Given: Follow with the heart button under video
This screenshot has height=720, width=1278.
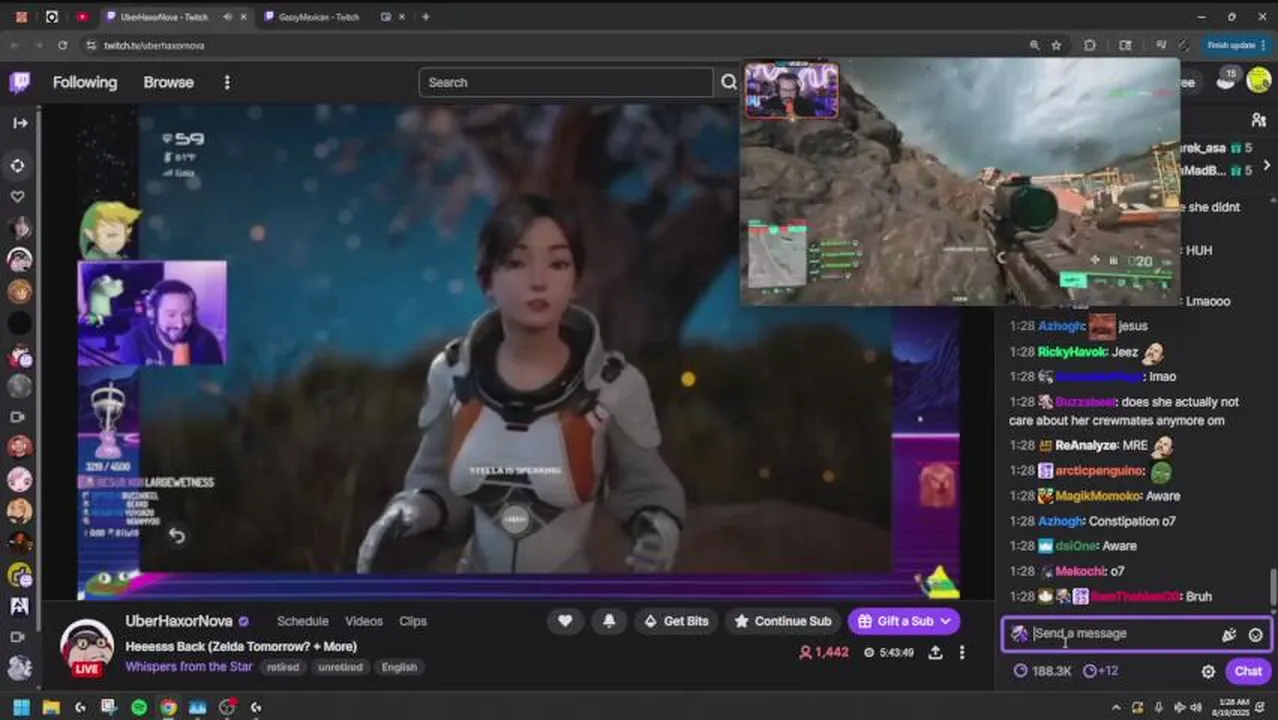Looking at the screenshot, I should [565, 621].
